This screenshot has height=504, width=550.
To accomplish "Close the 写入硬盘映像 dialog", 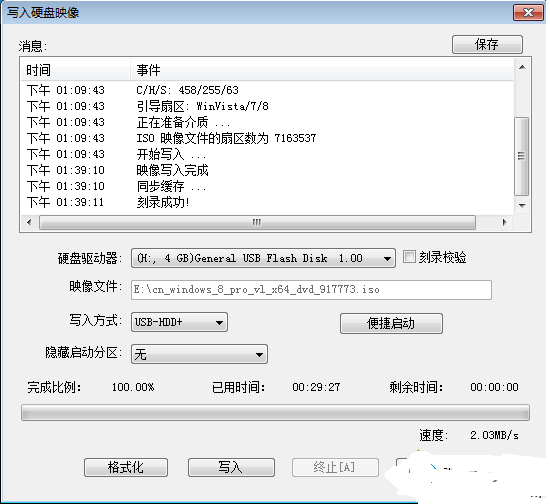I will tap(528, 13).
